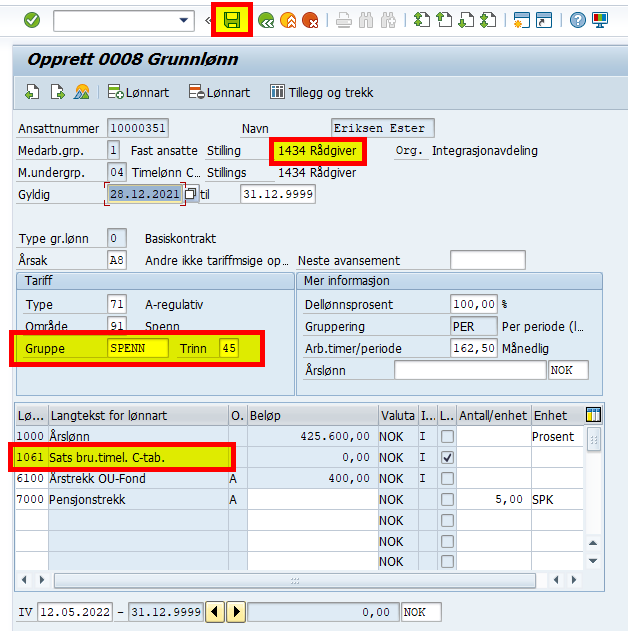
Task: Click the Tariff Type field 71
Action: [117, 304]
